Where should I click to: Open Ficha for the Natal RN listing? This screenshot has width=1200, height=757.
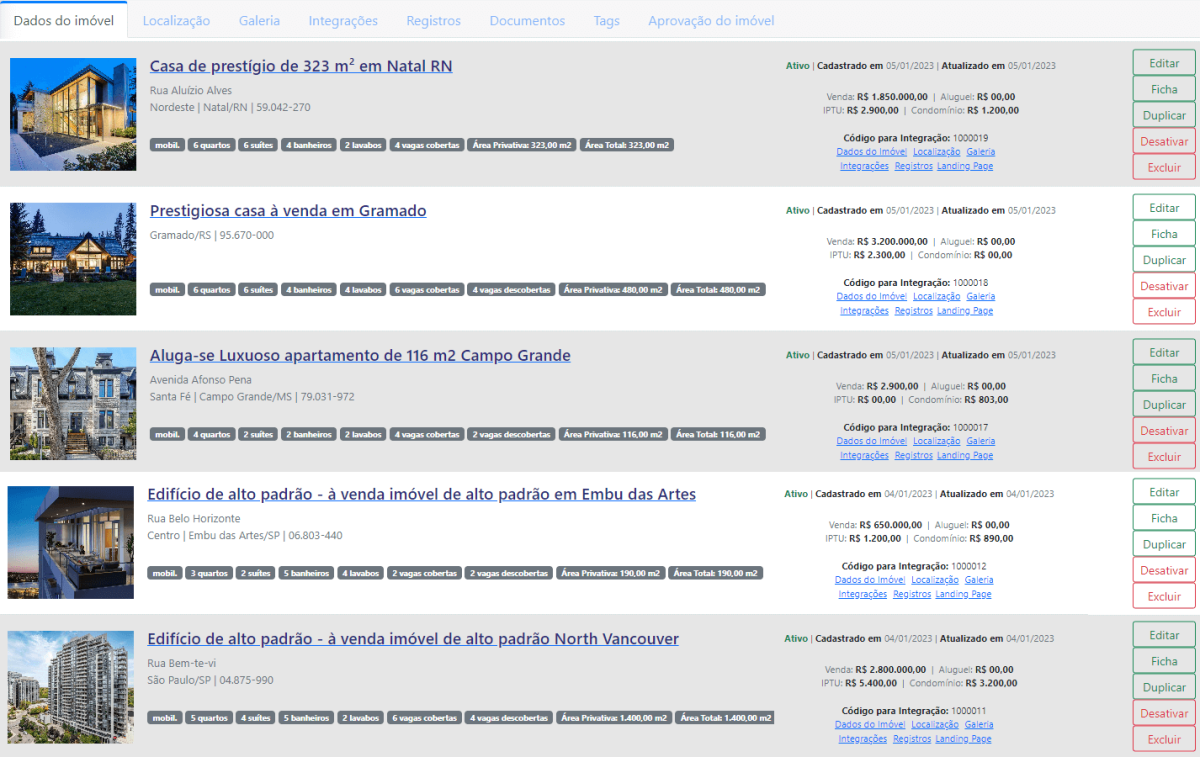click(x=1164, y=89)
